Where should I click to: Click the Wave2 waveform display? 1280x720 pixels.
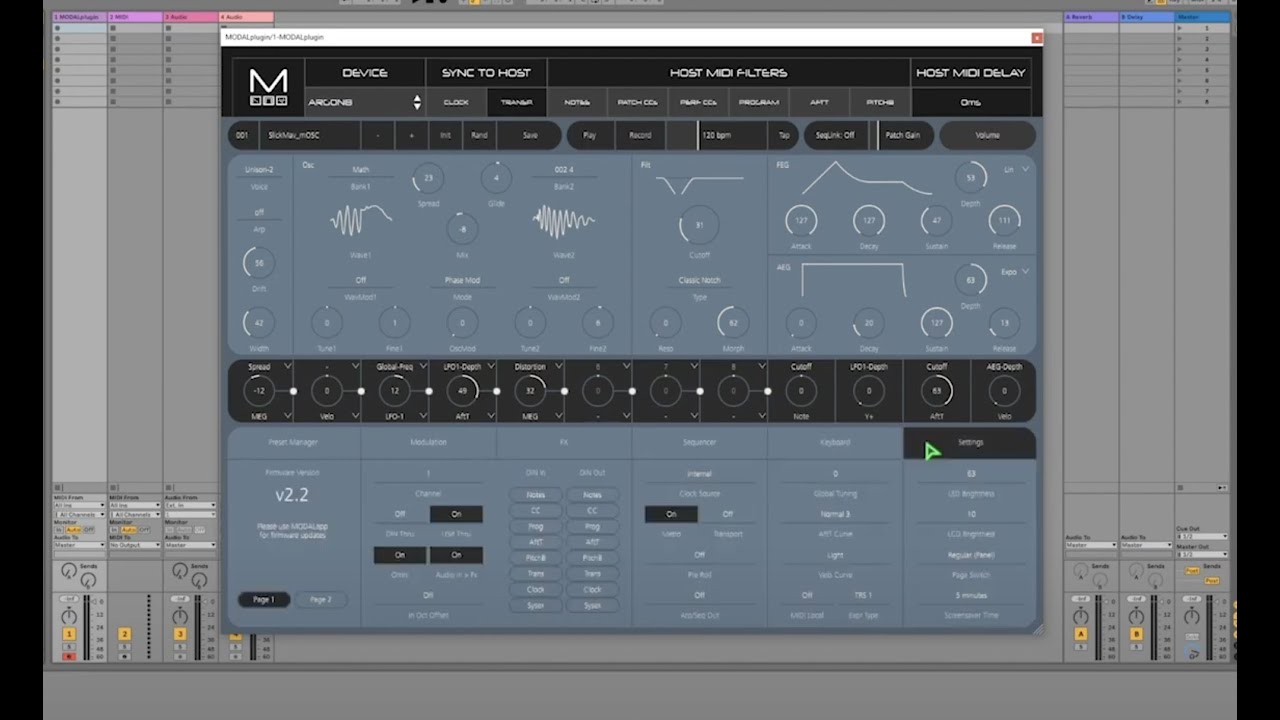[x=564, y=220]
